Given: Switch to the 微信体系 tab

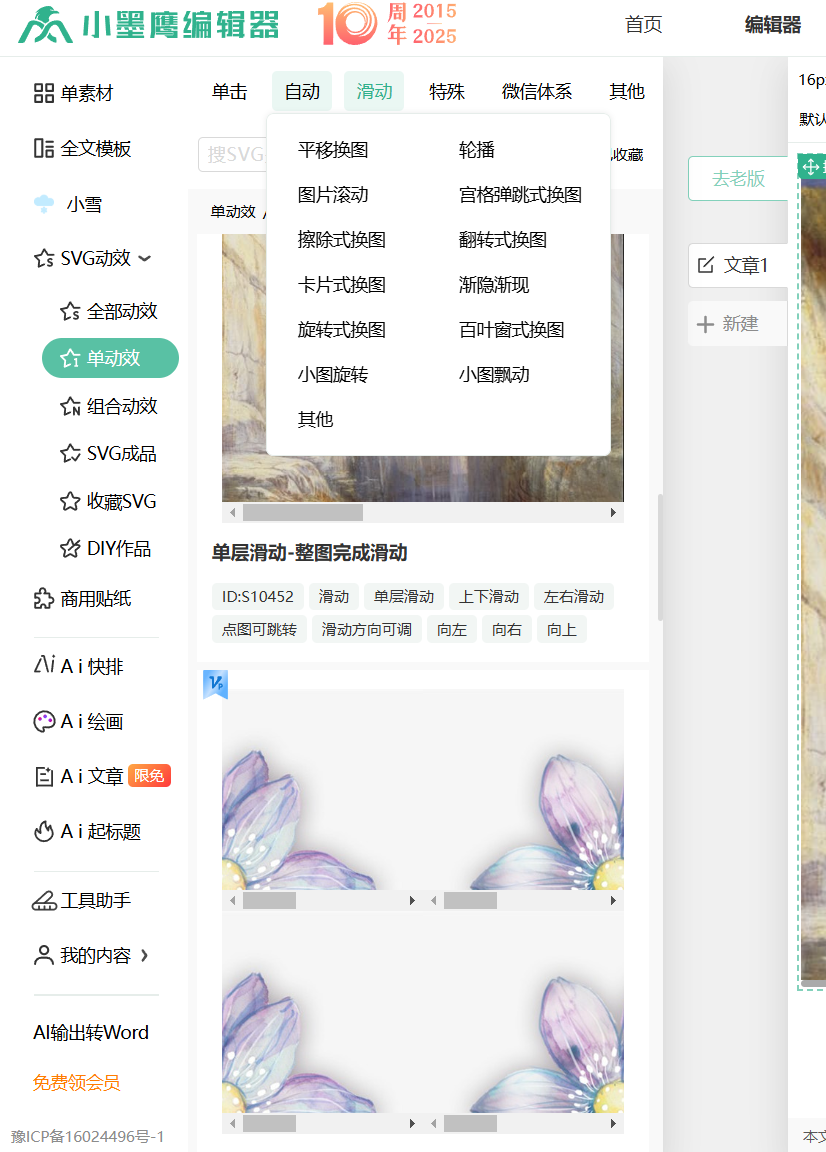Looking at the screenshot, I should [x=537, y=92].
